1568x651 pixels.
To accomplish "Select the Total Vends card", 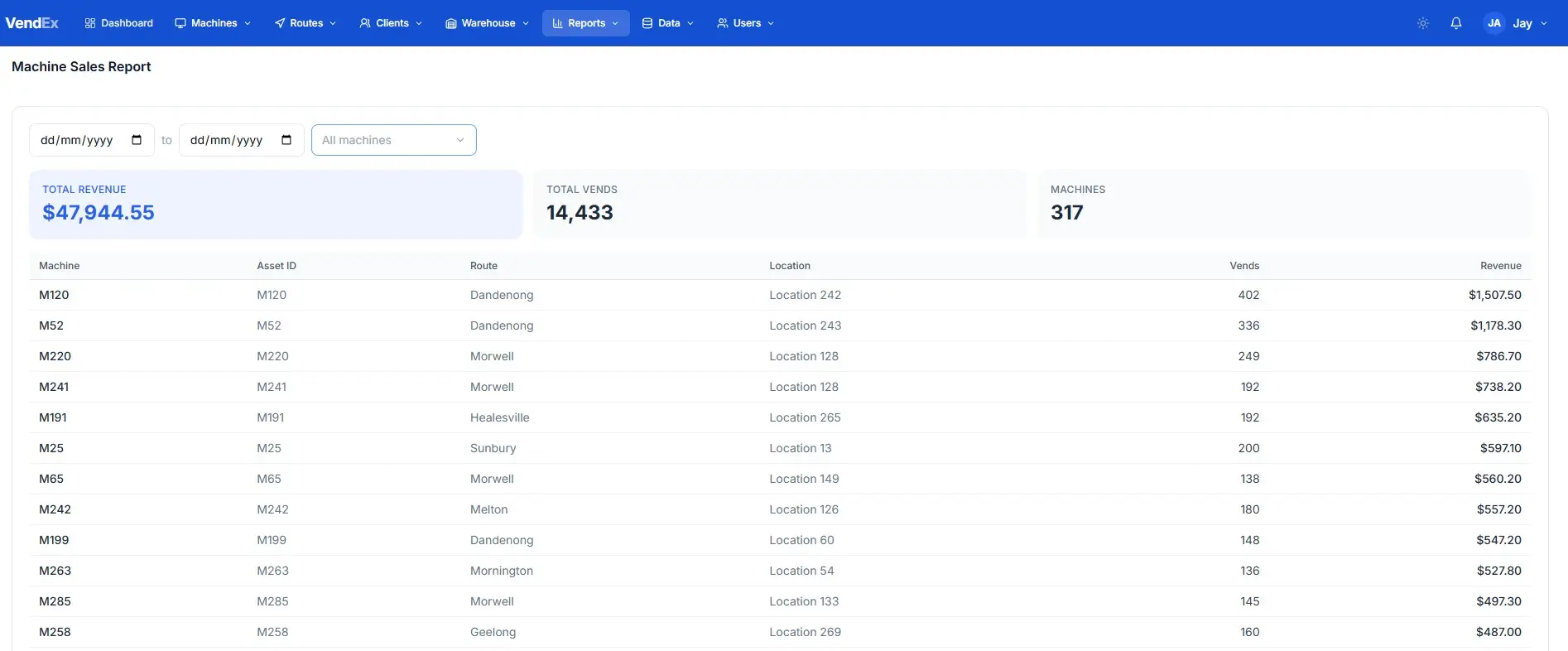I will pyautogui.click(x=780, y=205).
